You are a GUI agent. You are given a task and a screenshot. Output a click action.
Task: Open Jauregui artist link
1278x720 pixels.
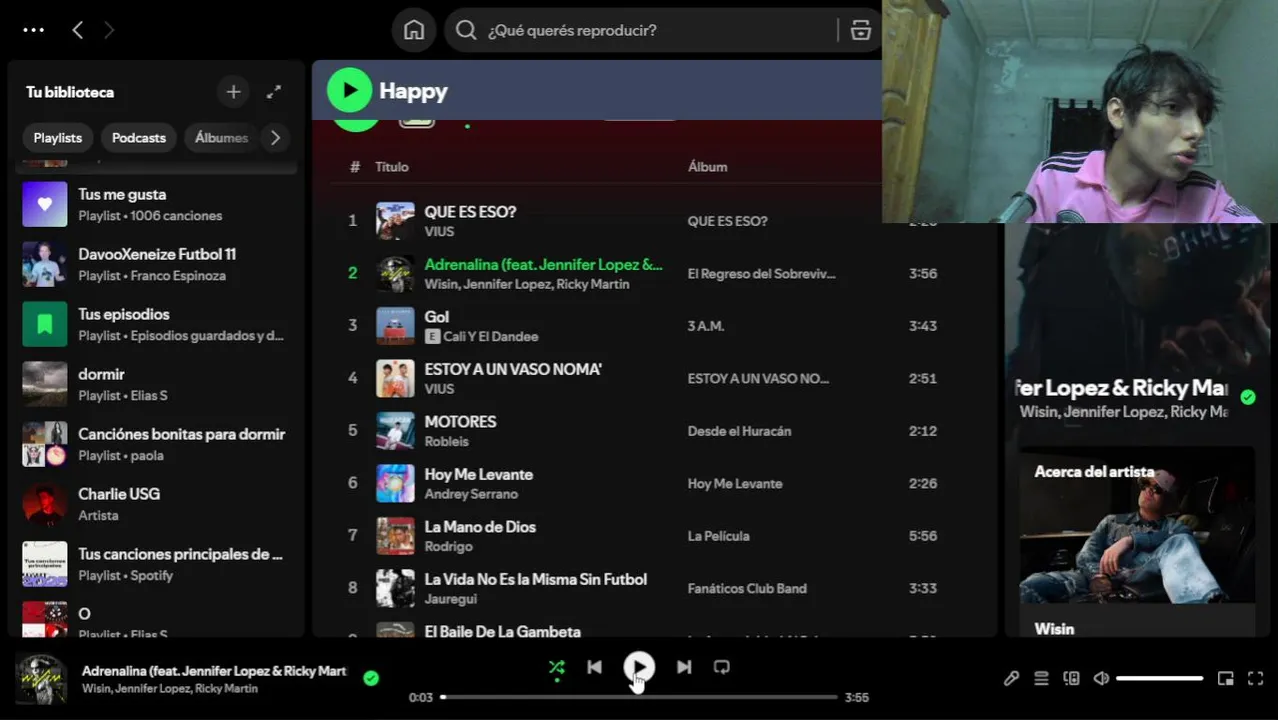450,599
